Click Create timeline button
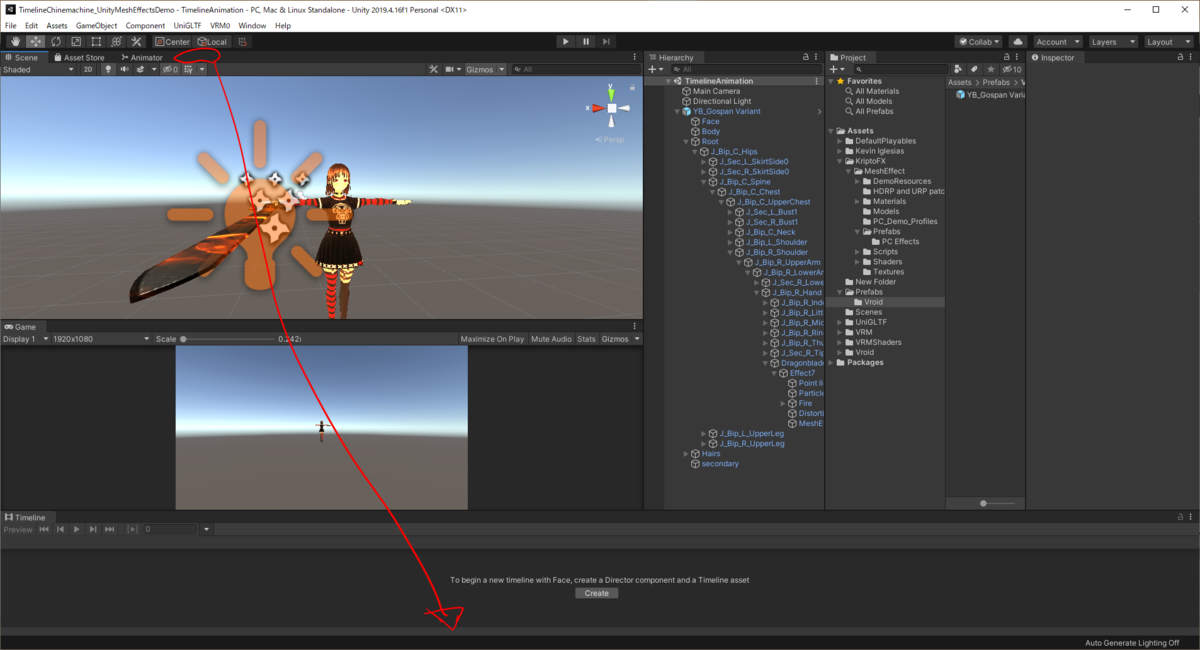1200x650 pixels. [596, 593]
